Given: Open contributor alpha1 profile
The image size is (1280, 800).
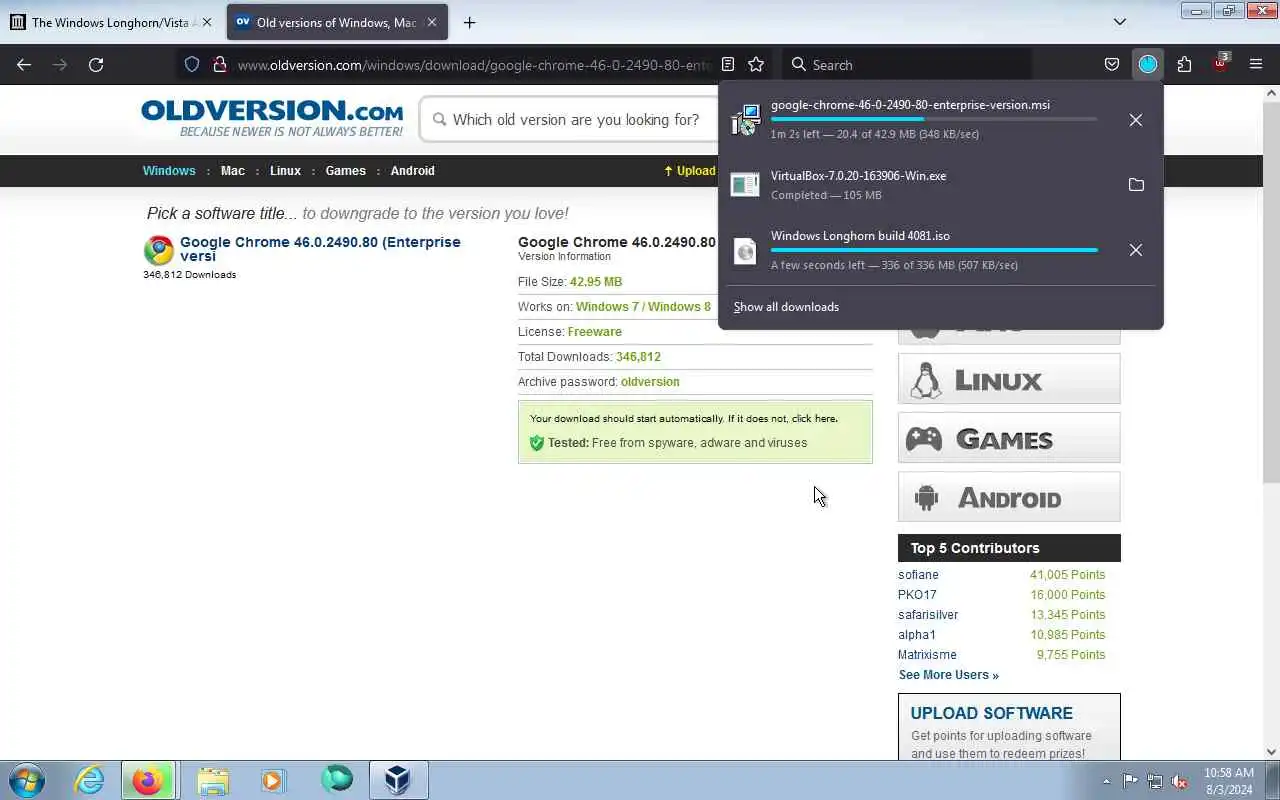Looking at the screenshot, I should pyautogui.click(x=917, y=635).
